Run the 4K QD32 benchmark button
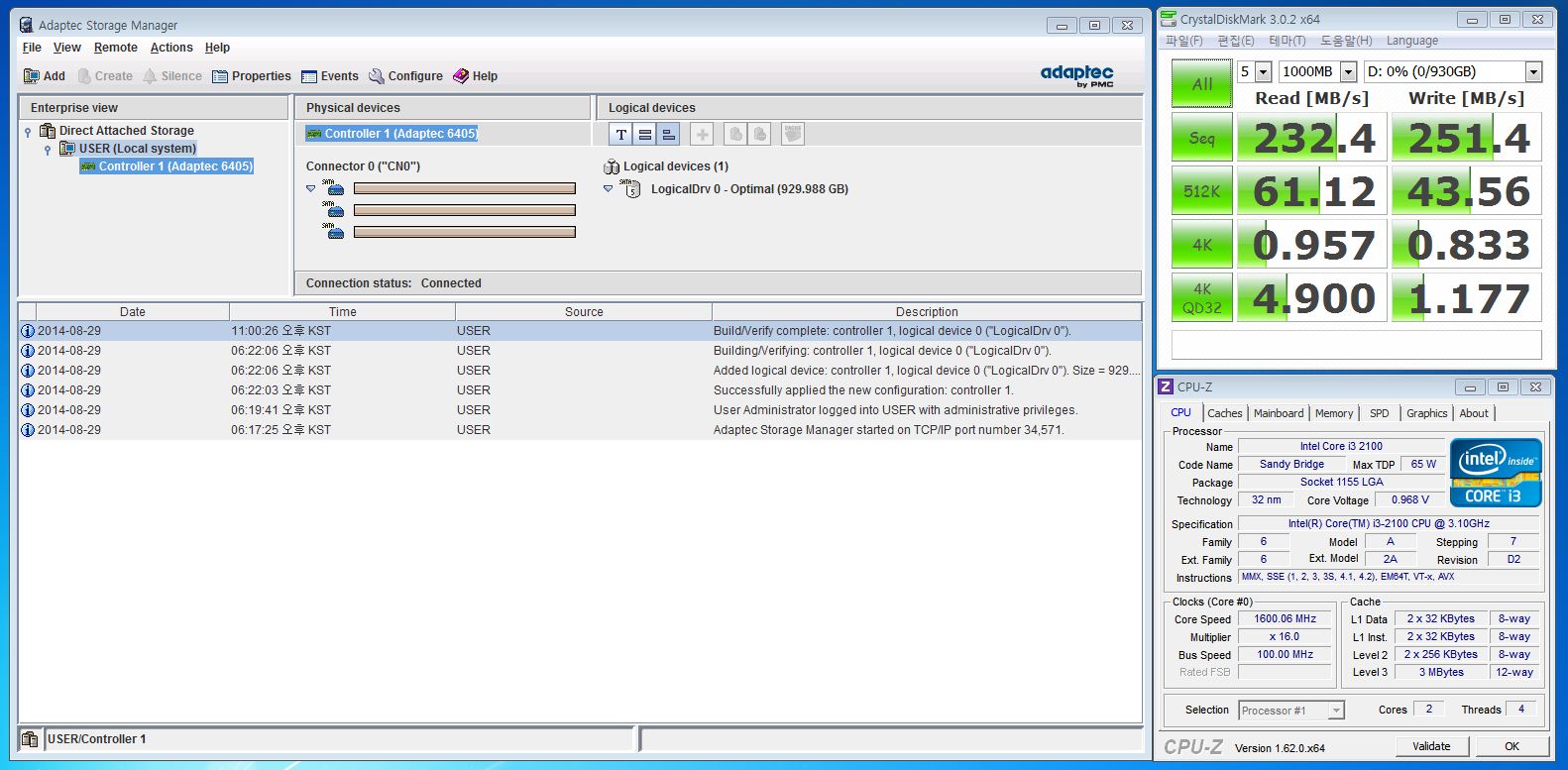 [x=1202, y=298]
